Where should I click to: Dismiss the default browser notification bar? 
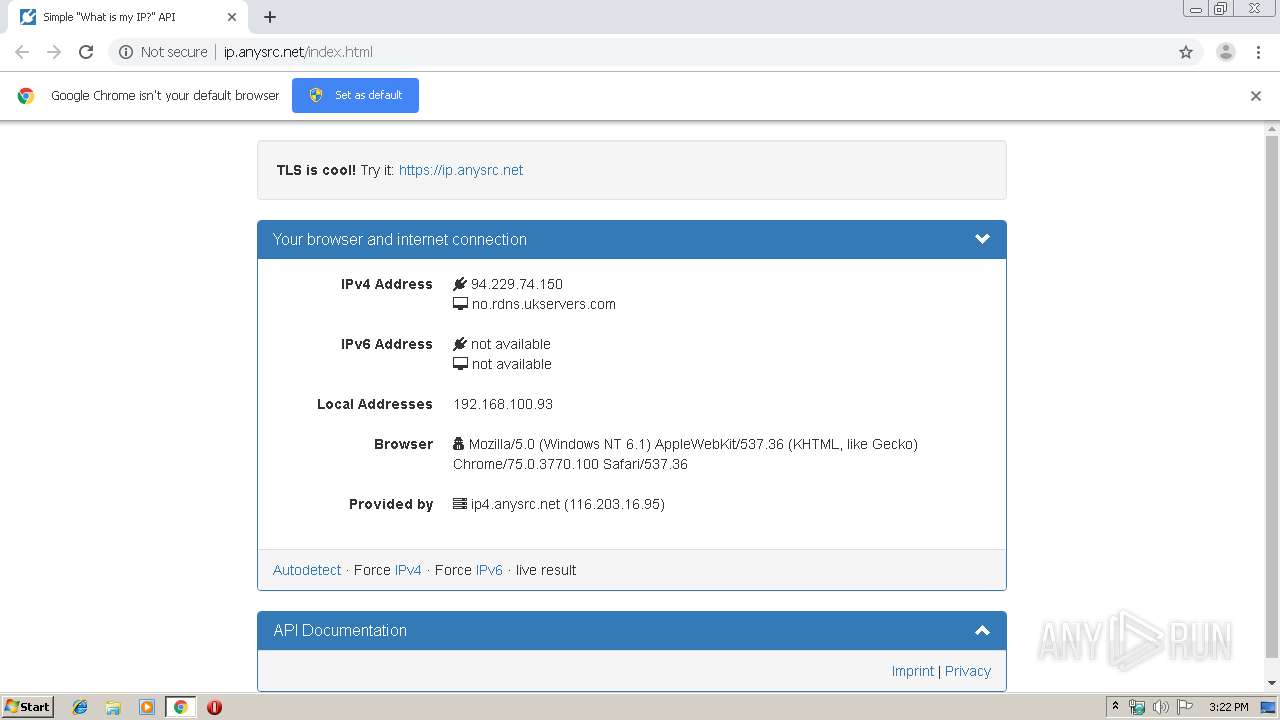point(1256,96)
